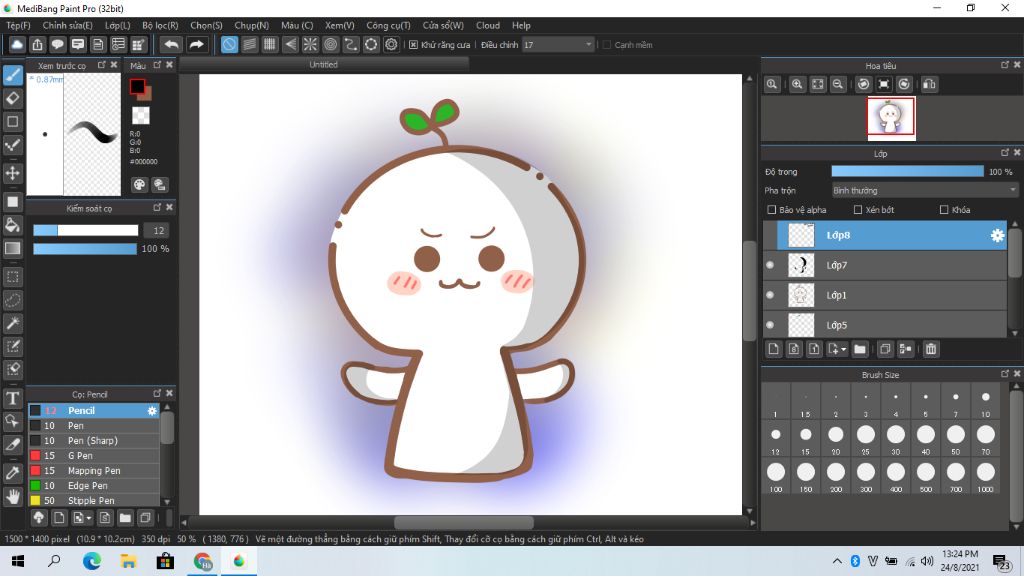Select the Untitled document tab
1024x576 pixels.
(324, 65)
